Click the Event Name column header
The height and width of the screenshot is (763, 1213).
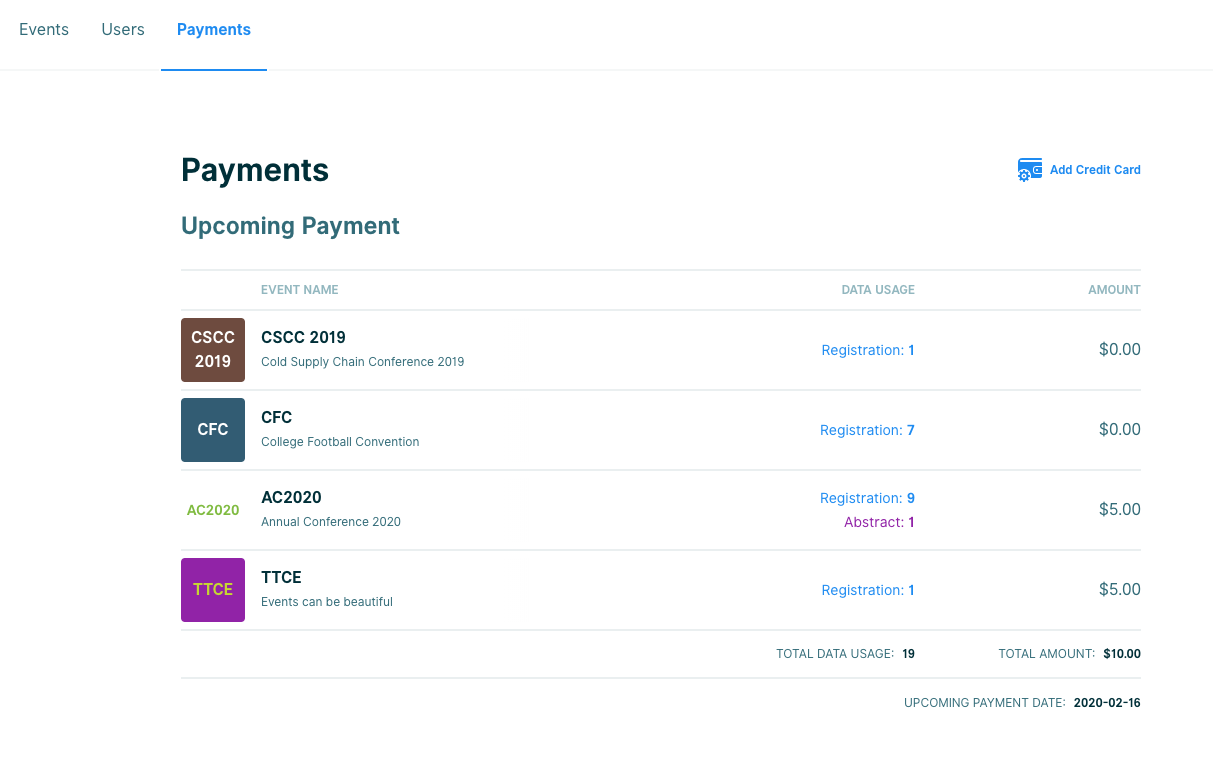(x=299, y=290)
